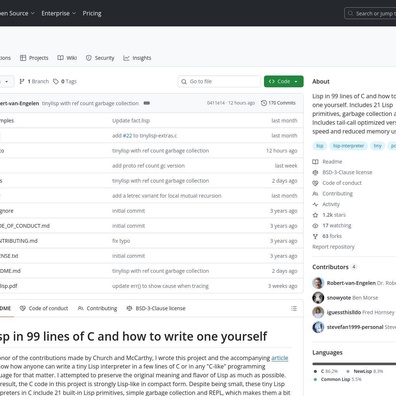The image size is (396, 396).
Task: Click the Projects table icon
Action: click(x=23, y=58)
